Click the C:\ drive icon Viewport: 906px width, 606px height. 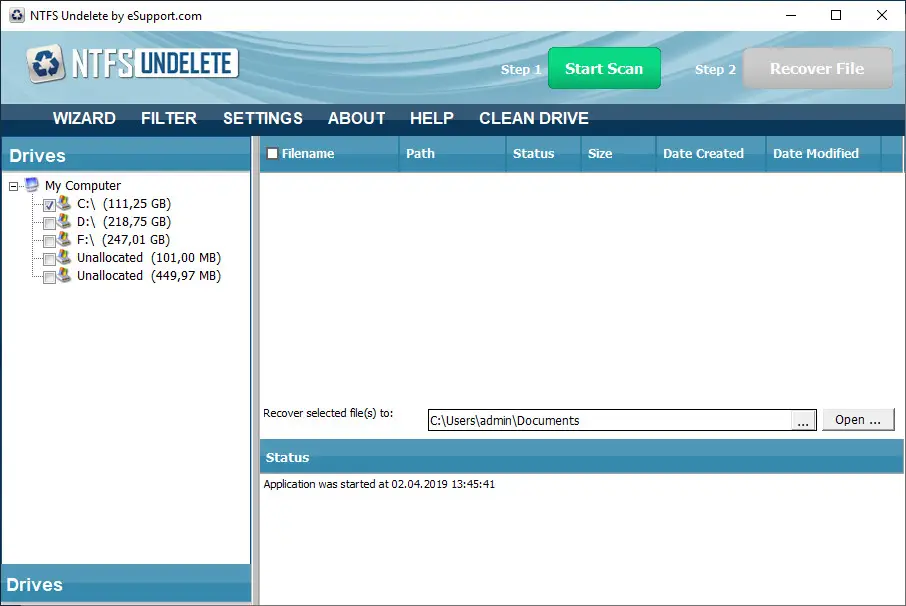(x=64, y=203)
